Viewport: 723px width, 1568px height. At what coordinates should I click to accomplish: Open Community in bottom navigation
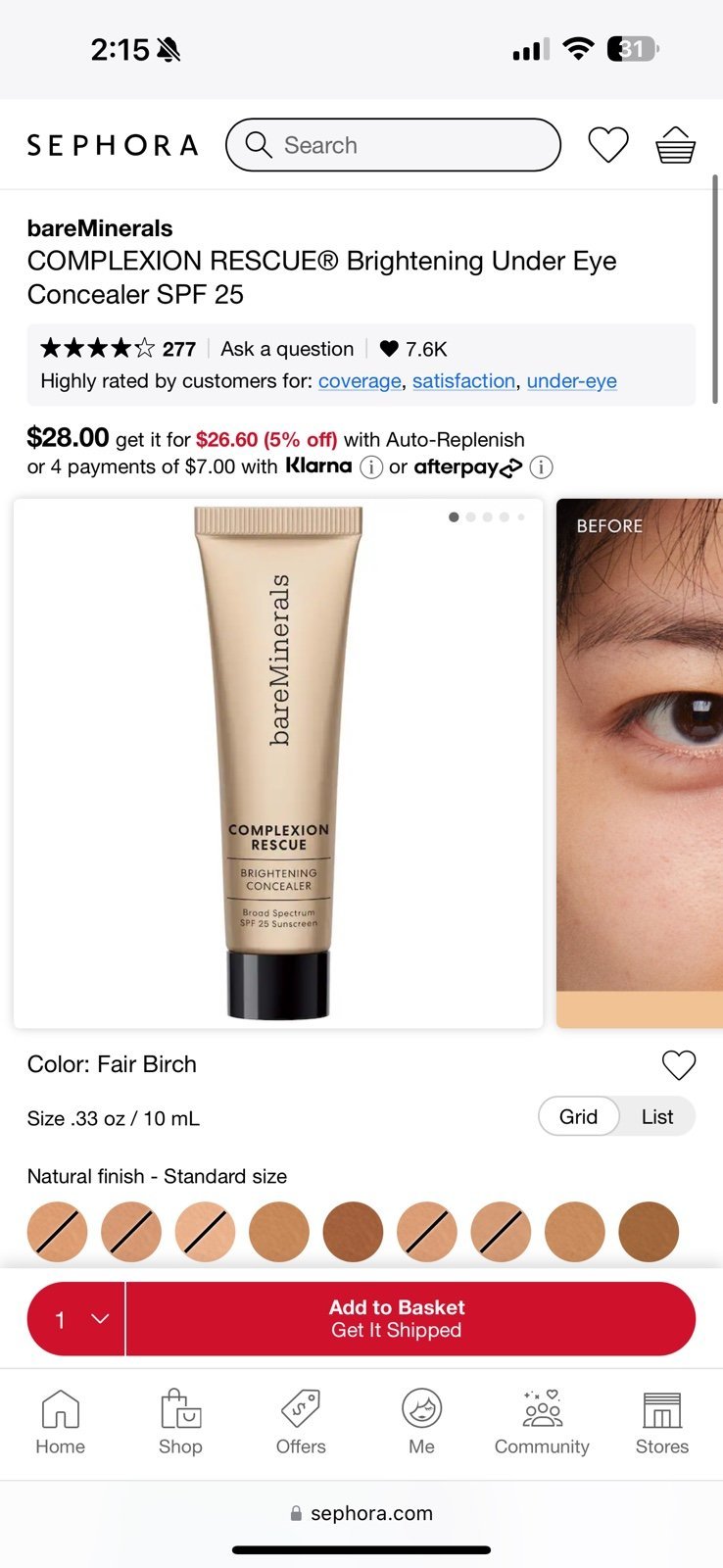(542, 1423)
